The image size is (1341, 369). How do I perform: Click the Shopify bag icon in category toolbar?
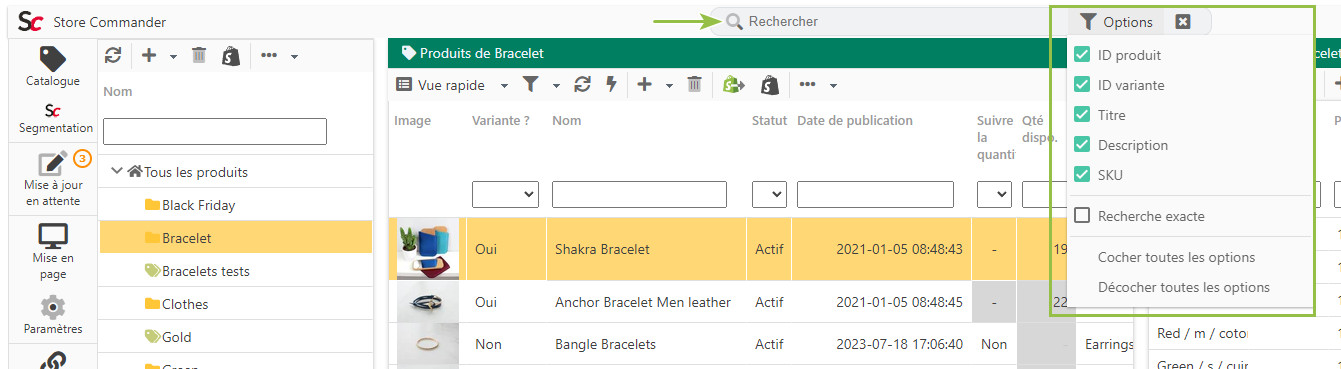230,56
